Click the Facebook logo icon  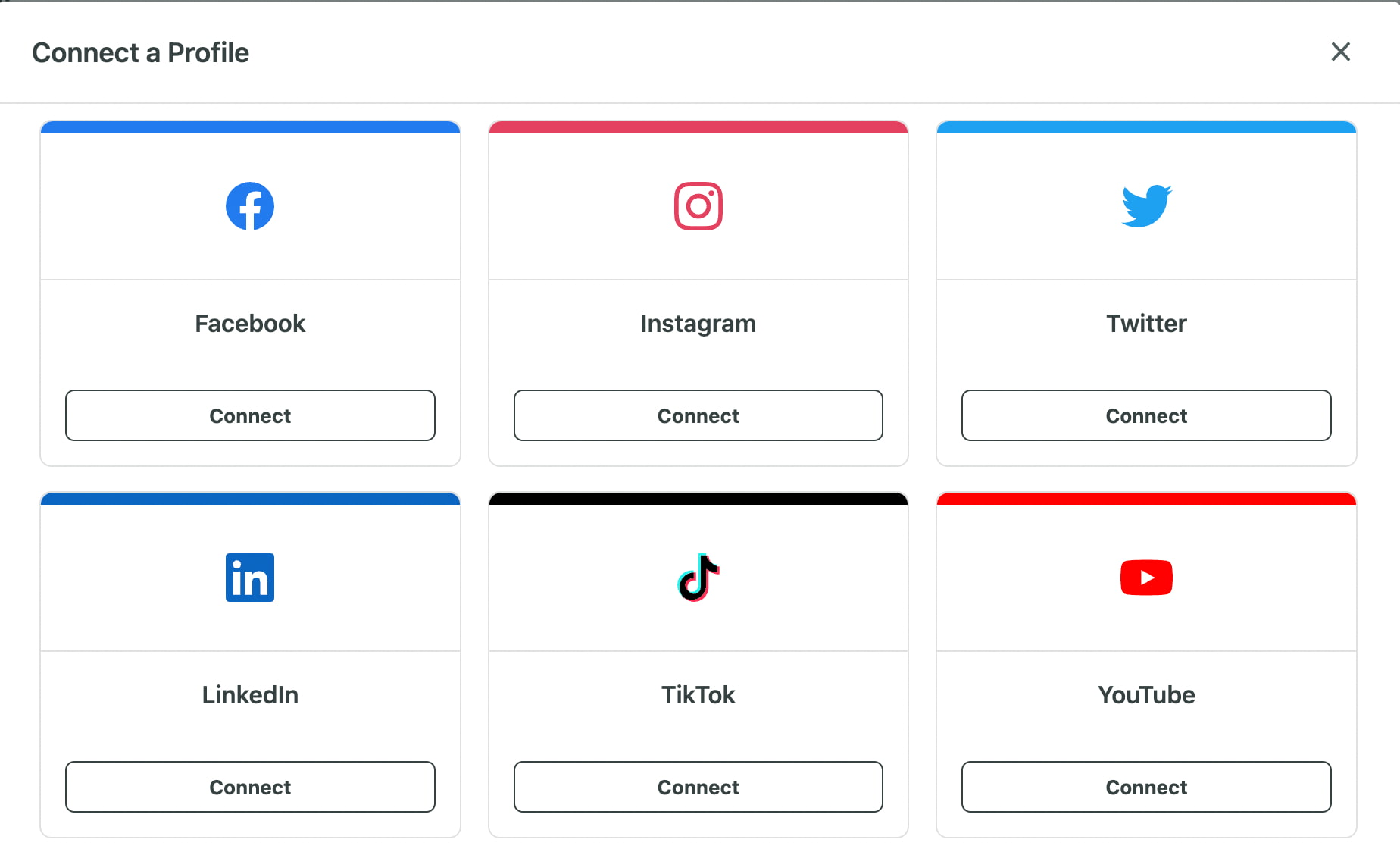tap(249, 205)
